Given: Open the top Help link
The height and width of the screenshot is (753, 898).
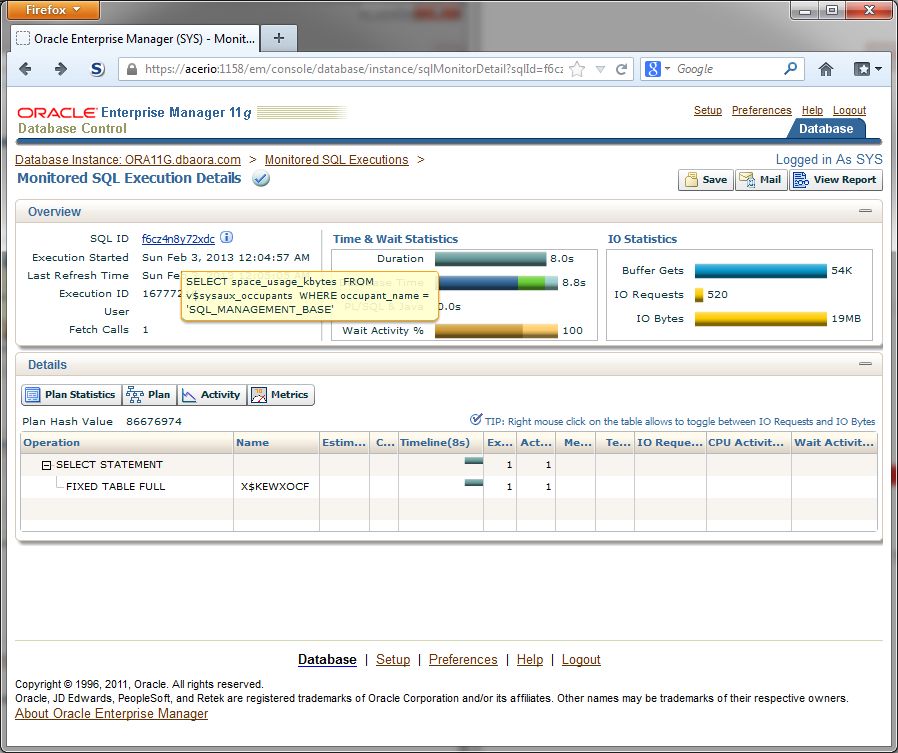Looking at the screenshot, I should [x=812, y=110].
